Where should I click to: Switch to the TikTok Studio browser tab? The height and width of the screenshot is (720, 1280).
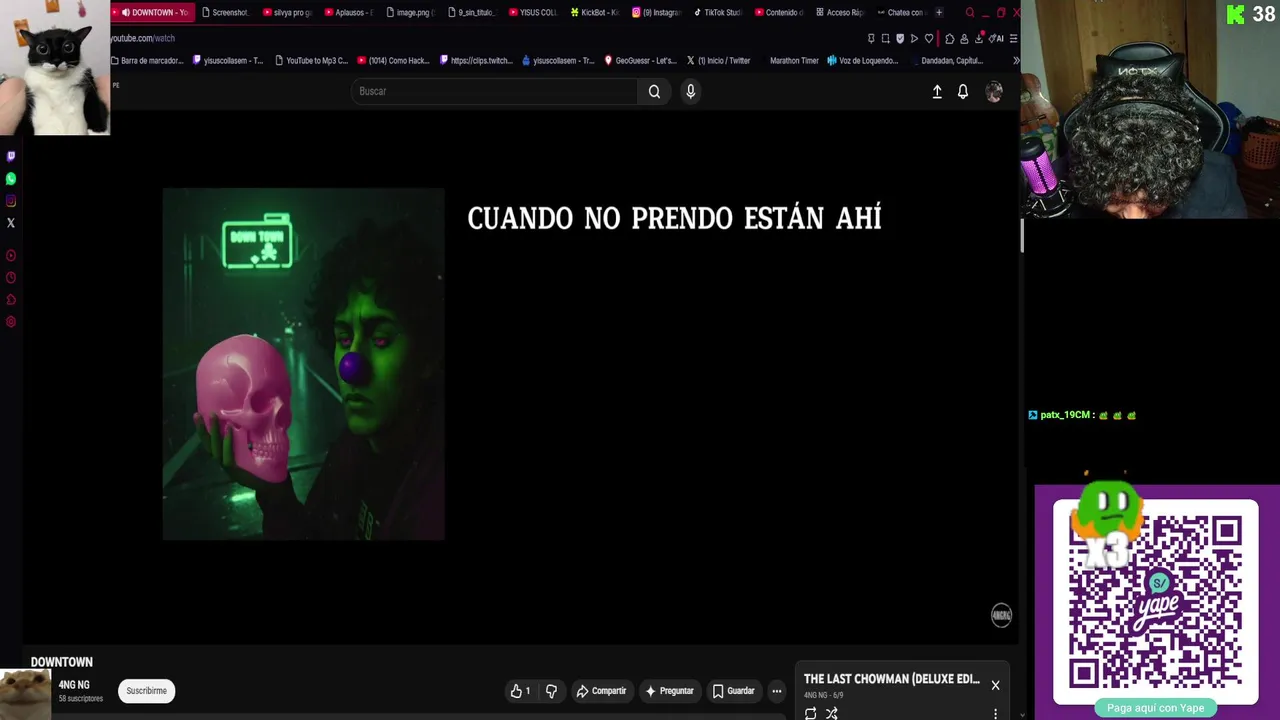click(x=716, y=12)
